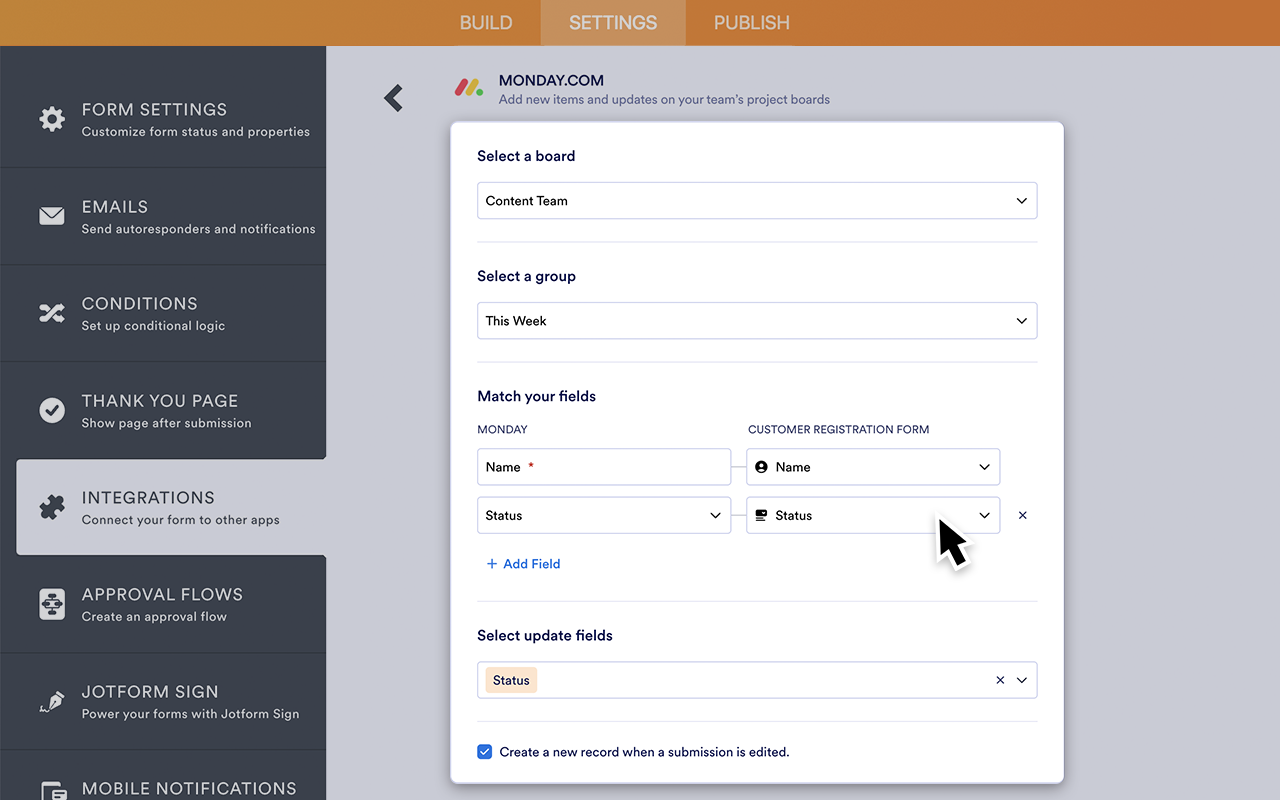Click the Approval Flows flowchart icon
1280x800 pixels.
[x=52, y=604]
